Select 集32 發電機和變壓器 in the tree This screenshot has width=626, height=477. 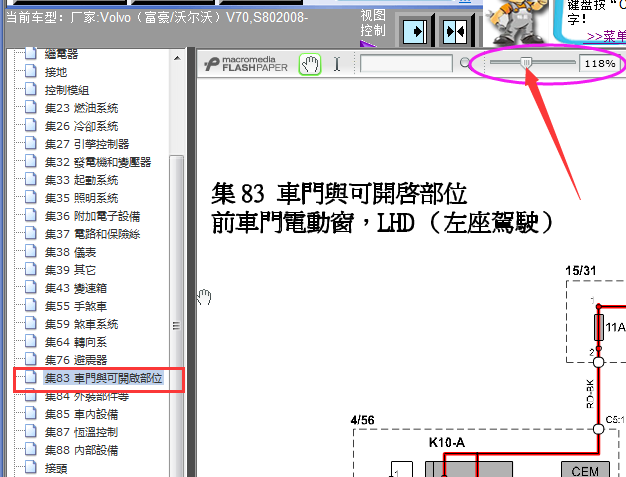click(98, 162)
